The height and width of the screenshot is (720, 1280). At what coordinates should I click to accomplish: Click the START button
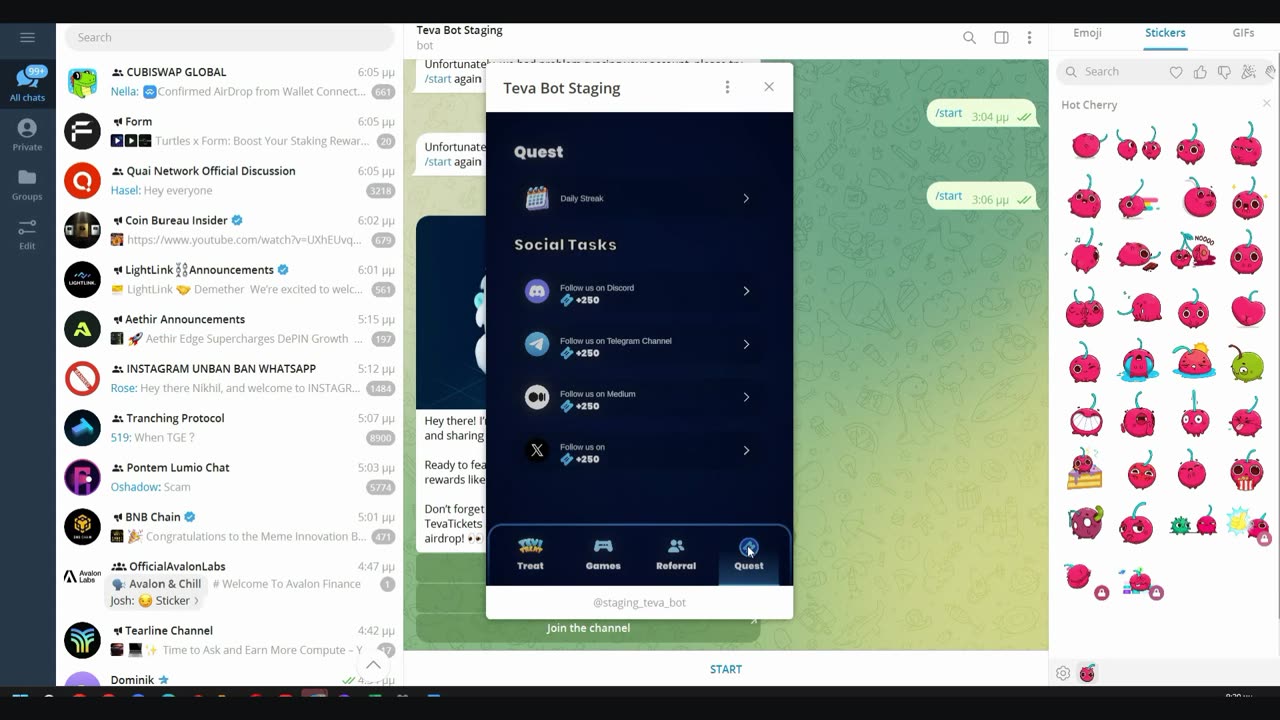tap(726, 669)
